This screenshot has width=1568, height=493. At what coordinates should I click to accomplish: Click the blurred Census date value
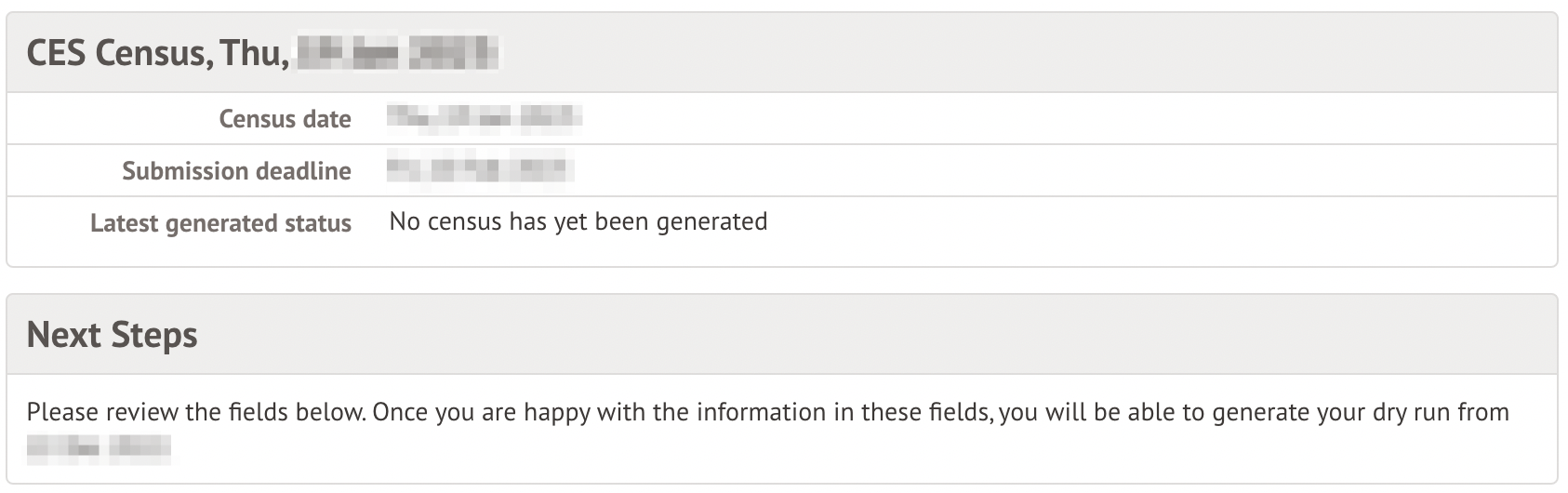pyautogui.click(x=485, y=117)
